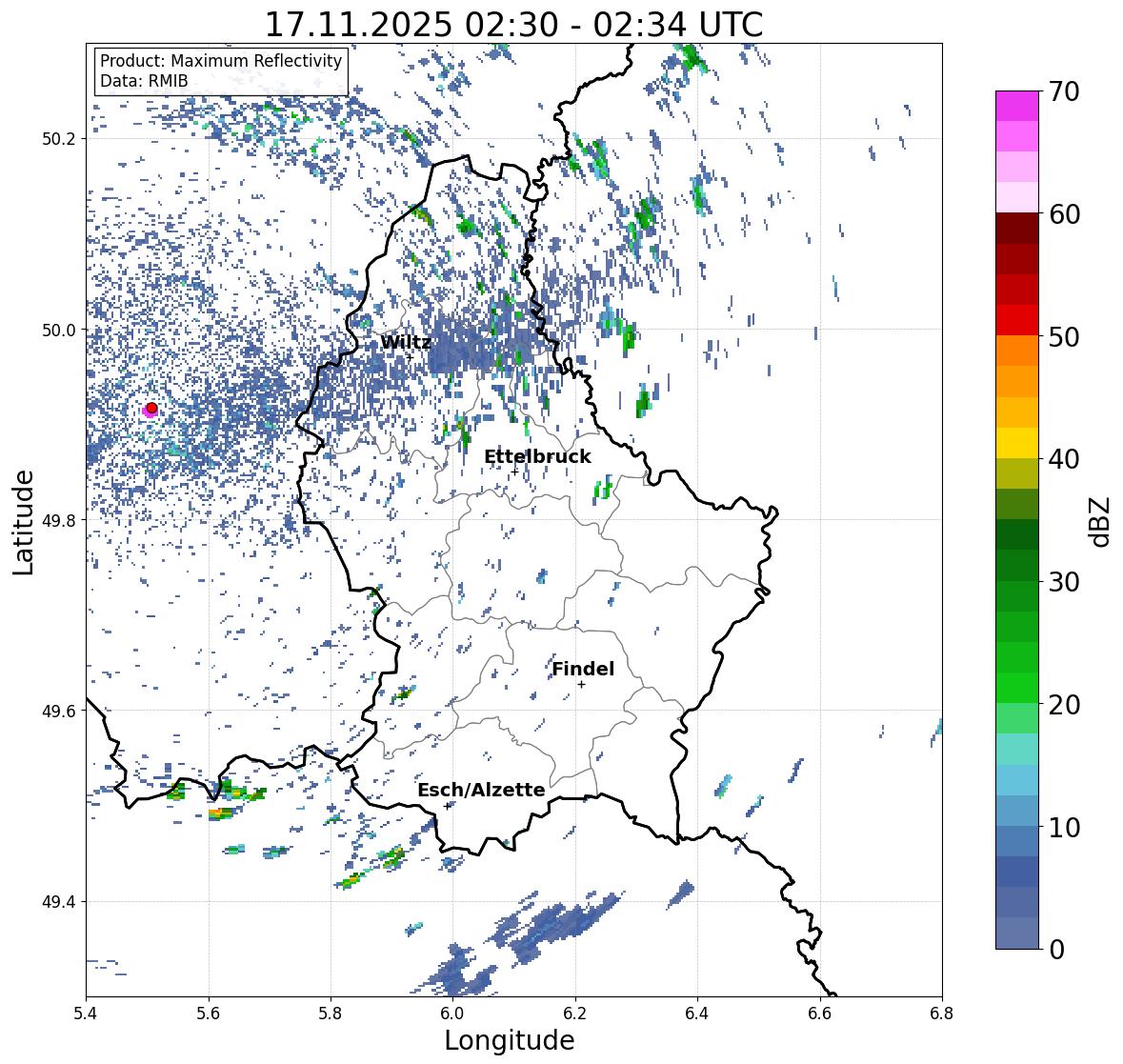Click the 6.0 longitude tick label
This screenshot has height=1064, width=1123.
tap(452, 1014)
